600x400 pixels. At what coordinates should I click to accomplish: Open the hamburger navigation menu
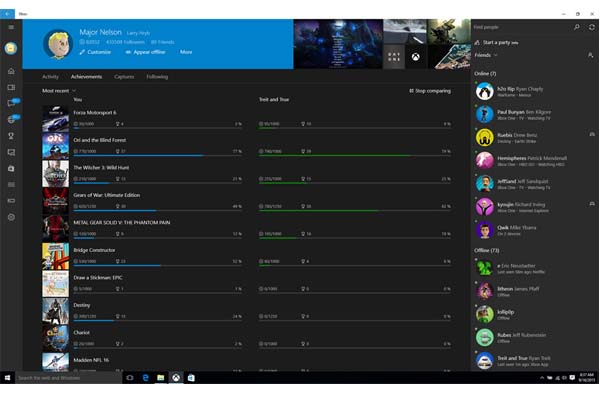[x=11, y=27]
